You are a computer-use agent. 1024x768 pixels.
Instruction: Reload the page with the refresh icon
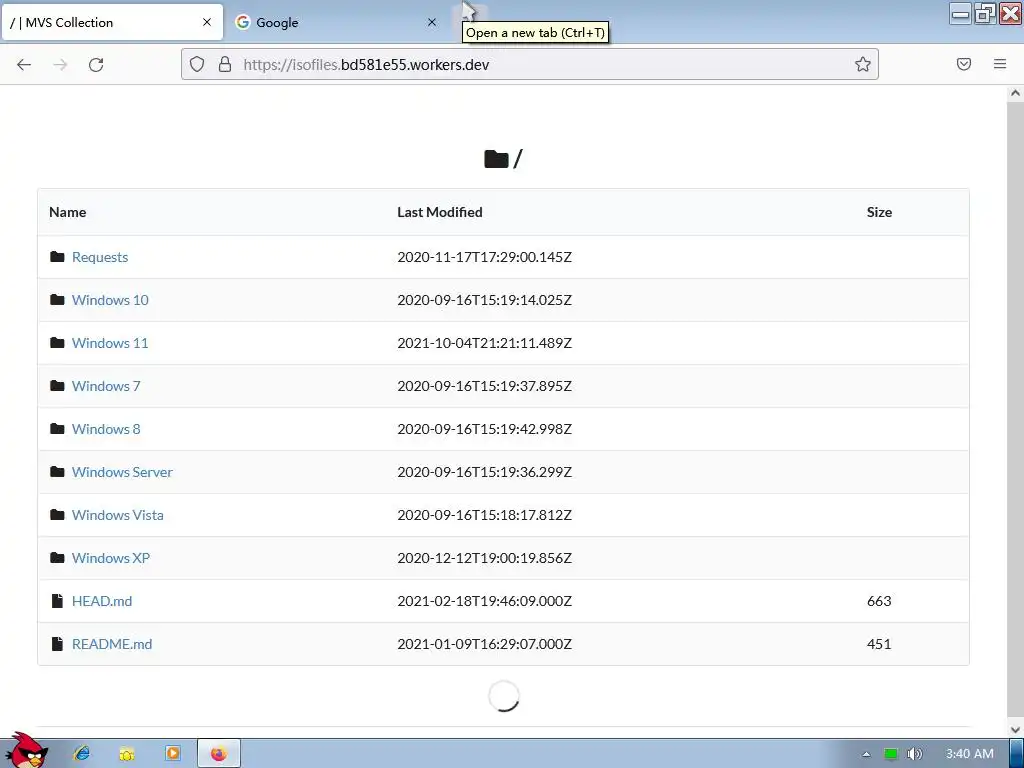(x=96, y=64)
